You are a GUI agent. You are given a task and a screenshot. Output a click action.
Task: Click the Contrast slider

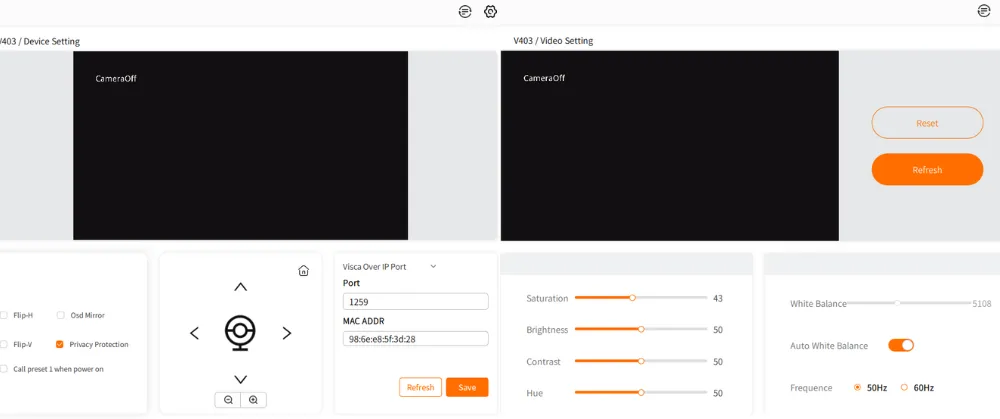(641, 361)
